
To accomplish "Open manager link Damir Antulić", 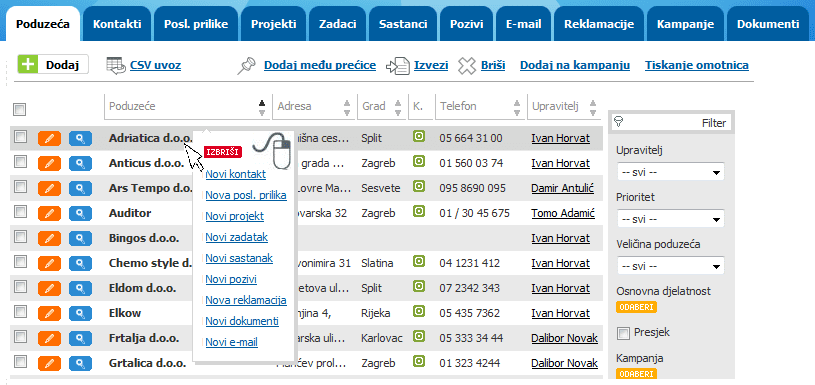I will 562,188.
